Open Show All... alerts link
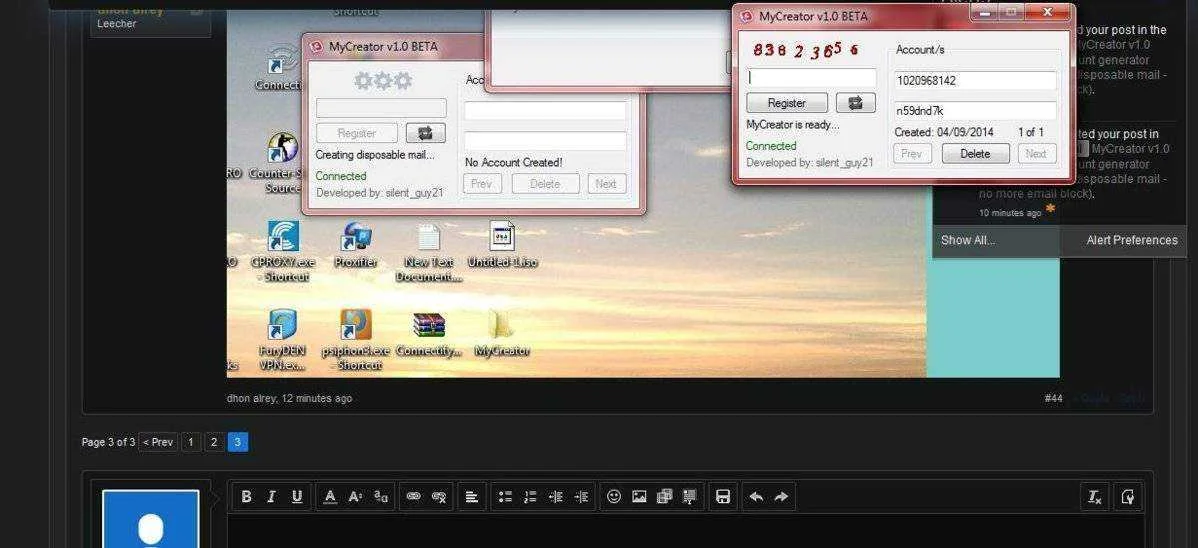 pos(968,240)
